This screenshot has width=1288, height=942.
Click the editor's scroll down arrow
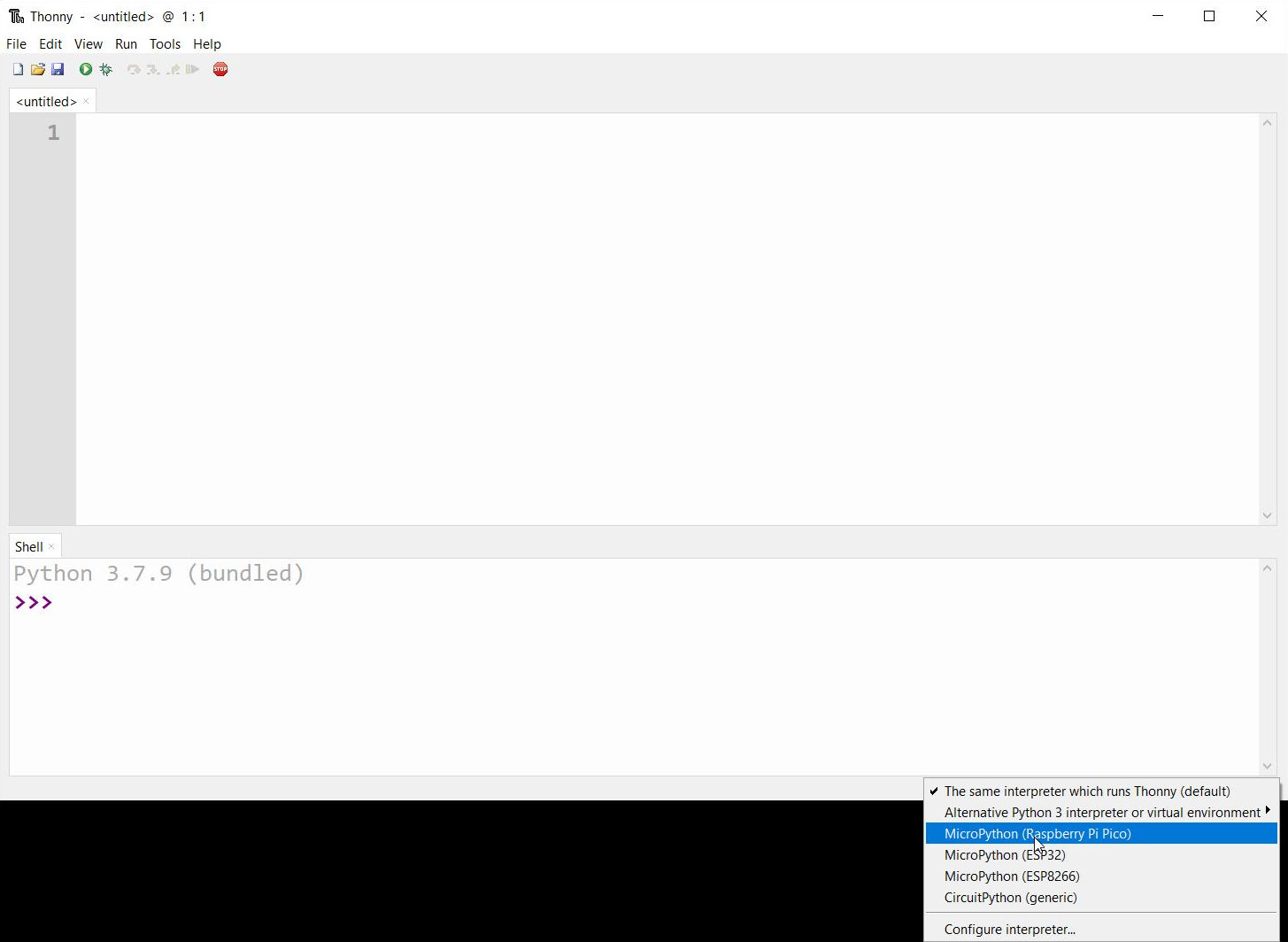tap(1267, 515)
